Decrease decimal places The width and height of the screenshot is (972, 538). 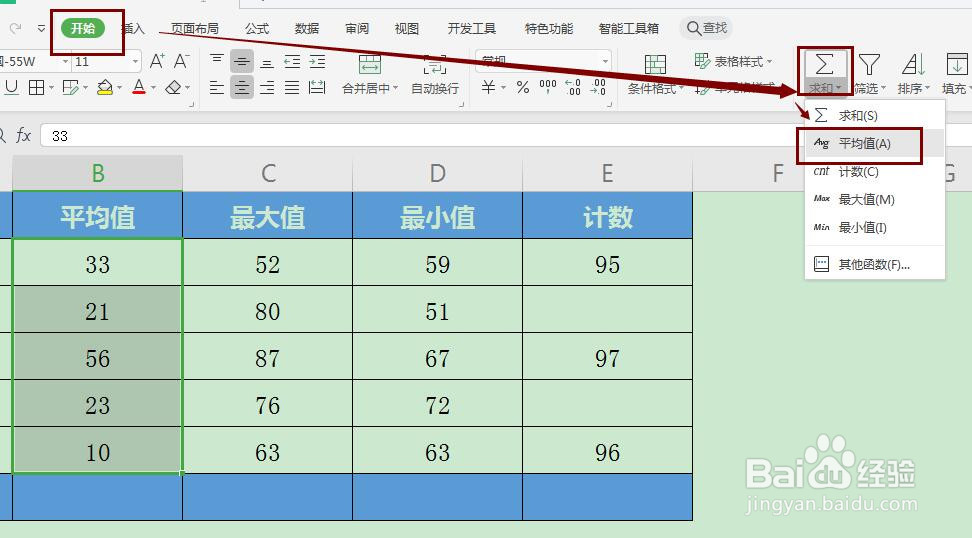click(x=598, y=87)
